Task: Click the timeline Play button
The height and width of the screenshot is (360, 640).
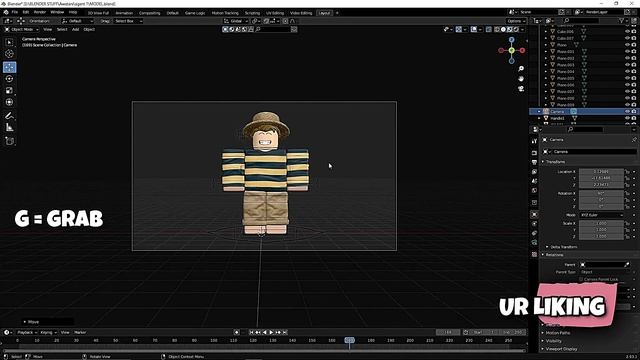Action: (271, 332)
